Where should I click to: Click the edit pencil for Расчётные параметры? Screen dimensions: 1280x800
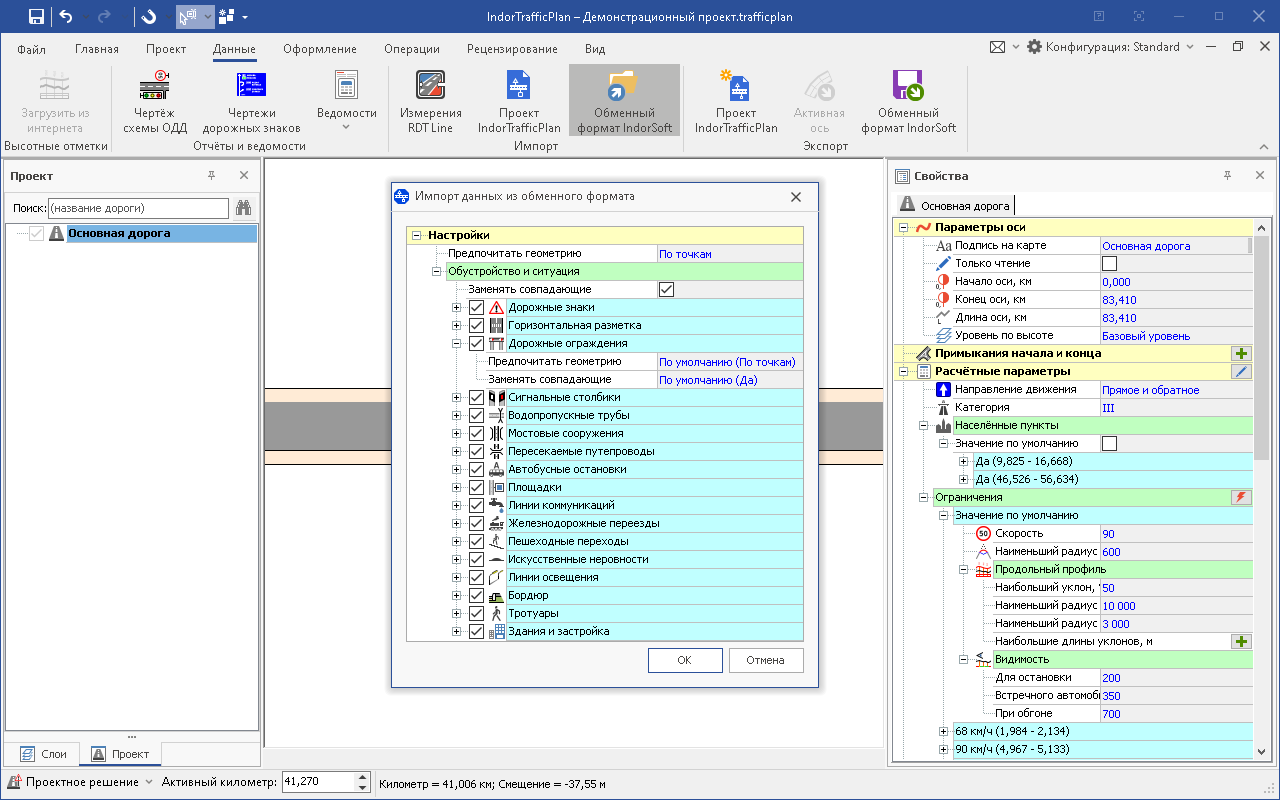click(1241, 371)
